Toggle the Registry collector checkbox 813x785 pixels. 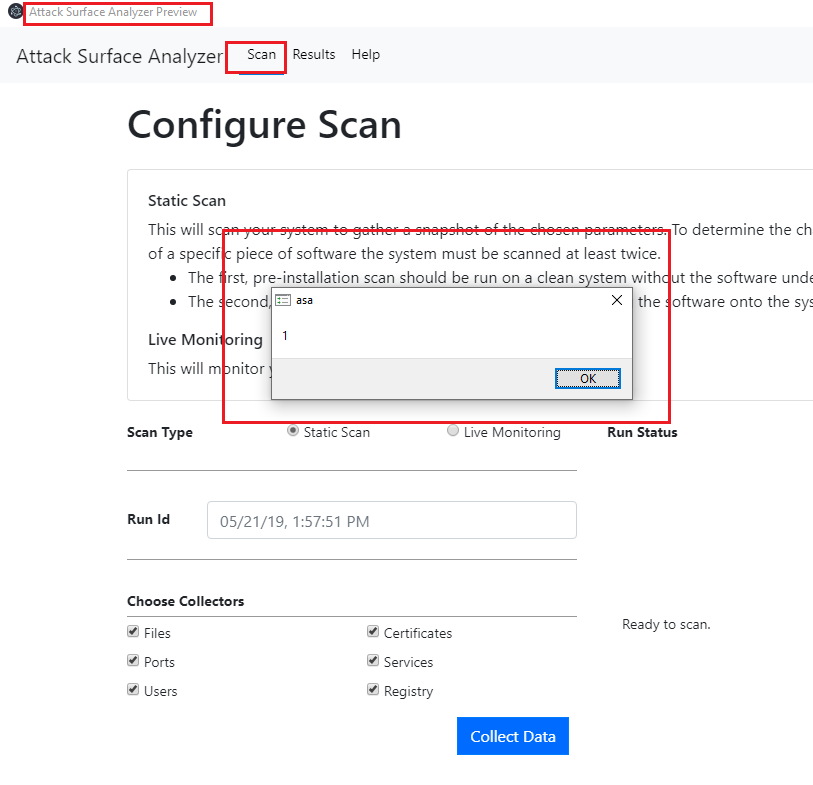coord(373,690)
